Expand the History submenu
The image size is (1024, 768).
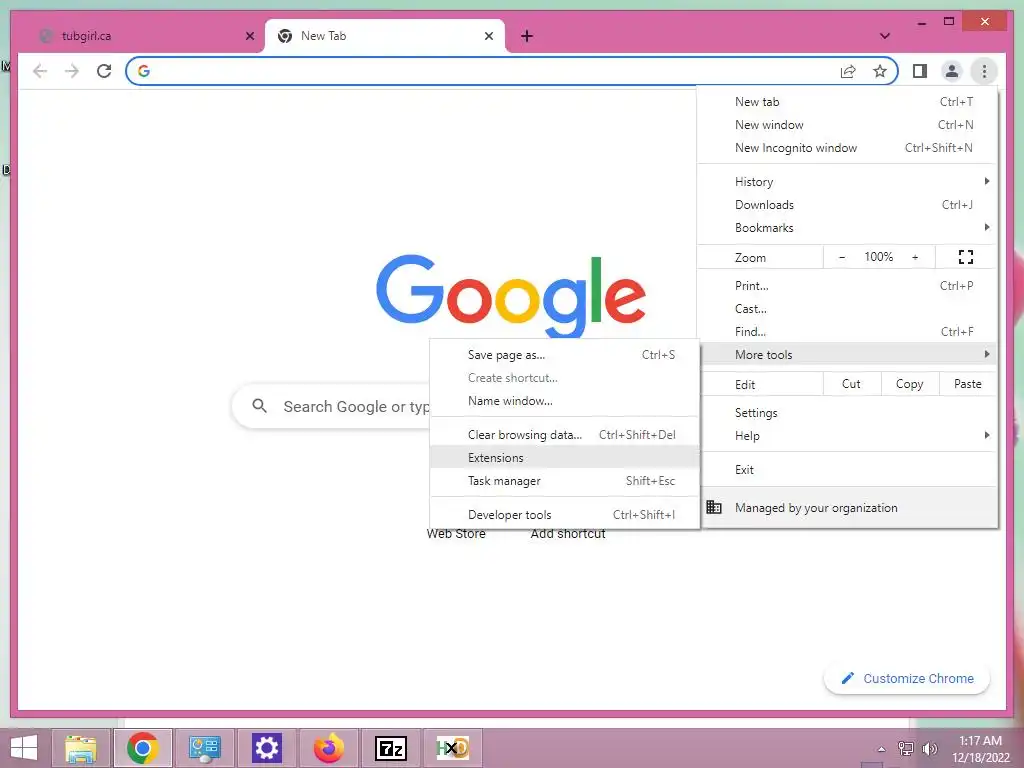click(847, 182)
